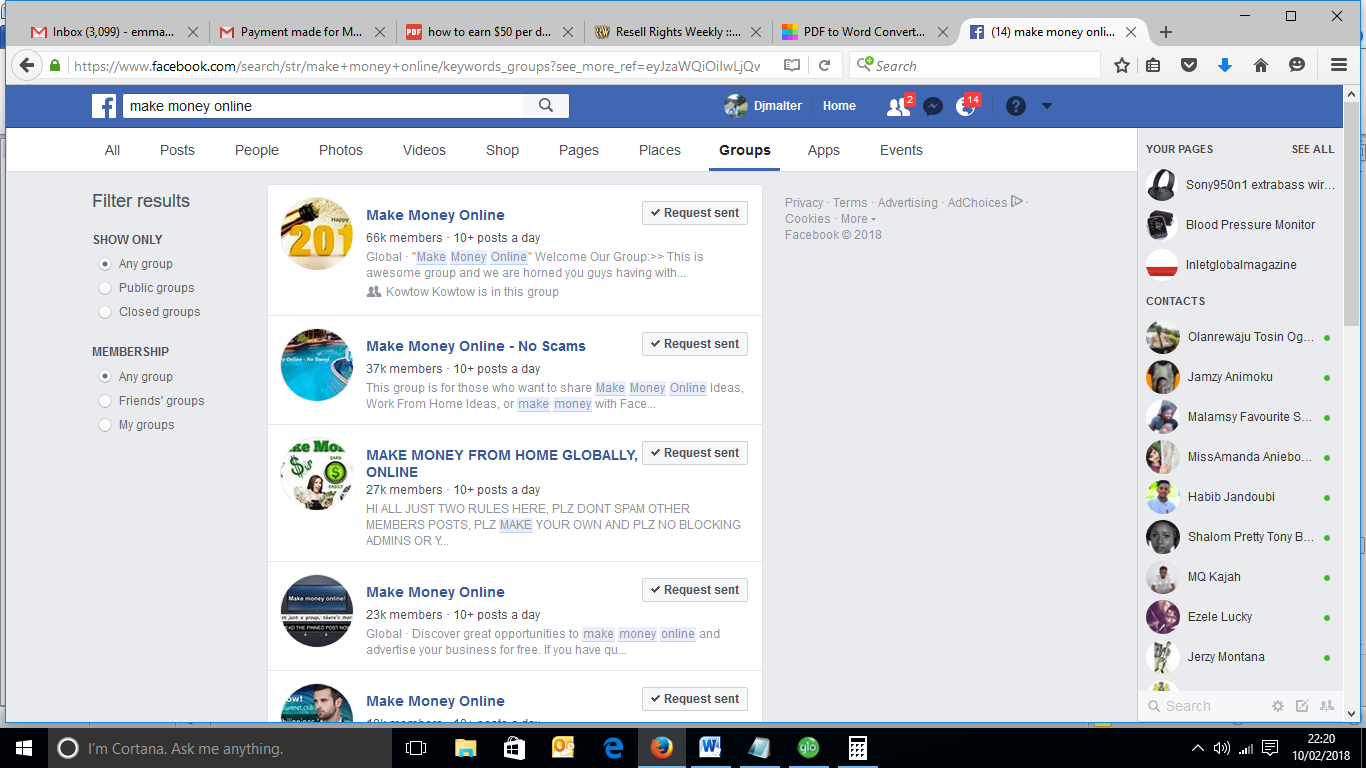Switch to the Photos search tab
The width and height of the screenshot is (1366, 768).
(x=341, y=150)
